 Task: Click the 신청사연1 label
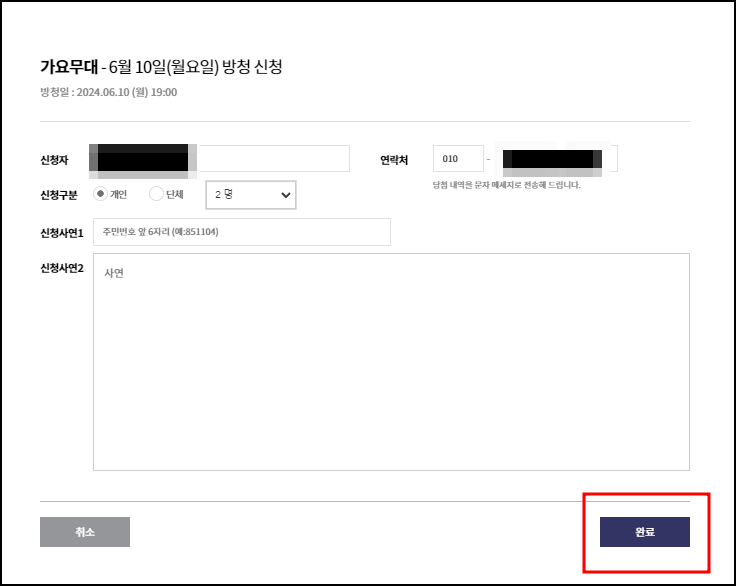61,233
